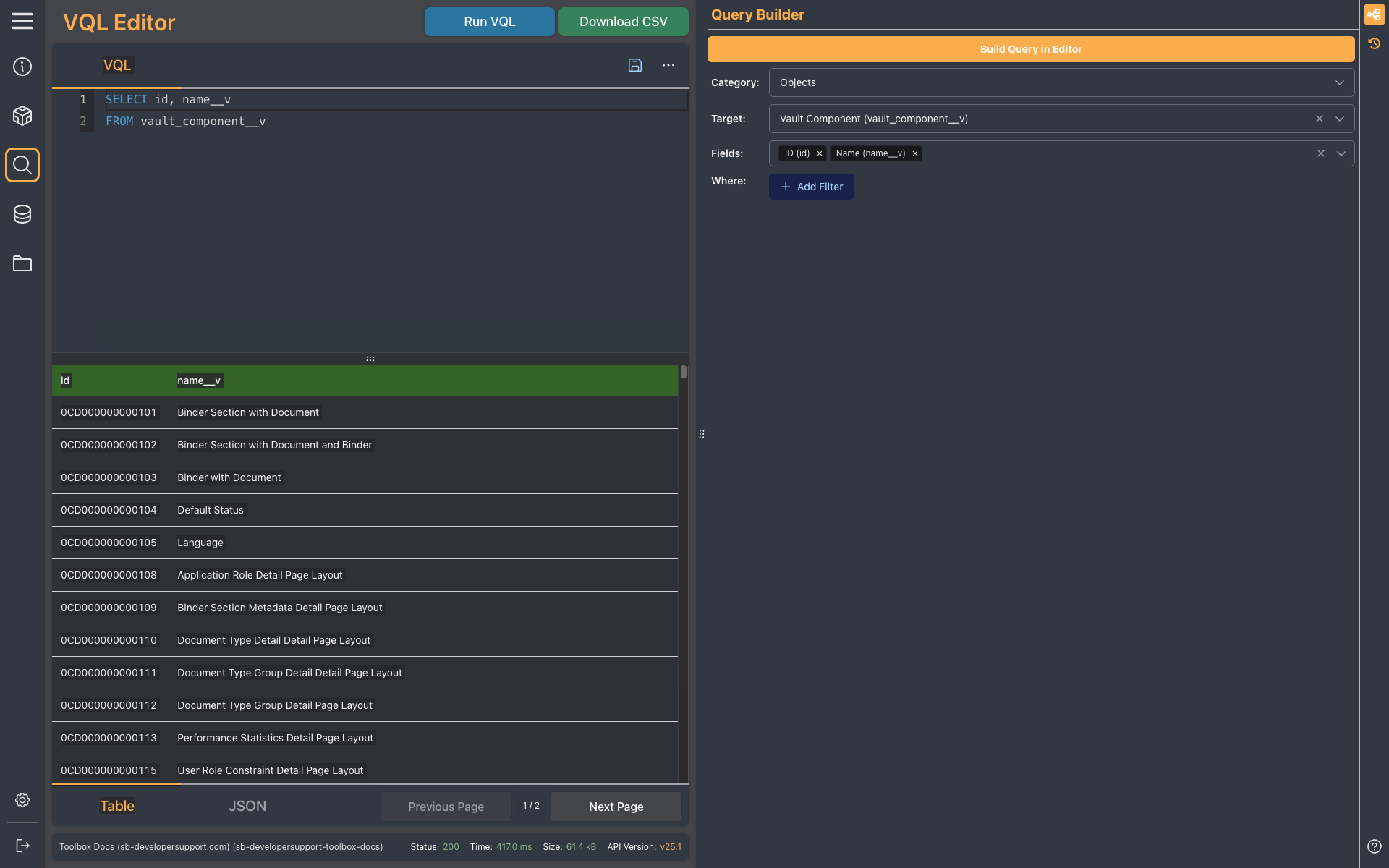This screenshot has width=1389, height=868.
Task: Expand the Fields dropdown chevron
Action: pos(1341,153)
